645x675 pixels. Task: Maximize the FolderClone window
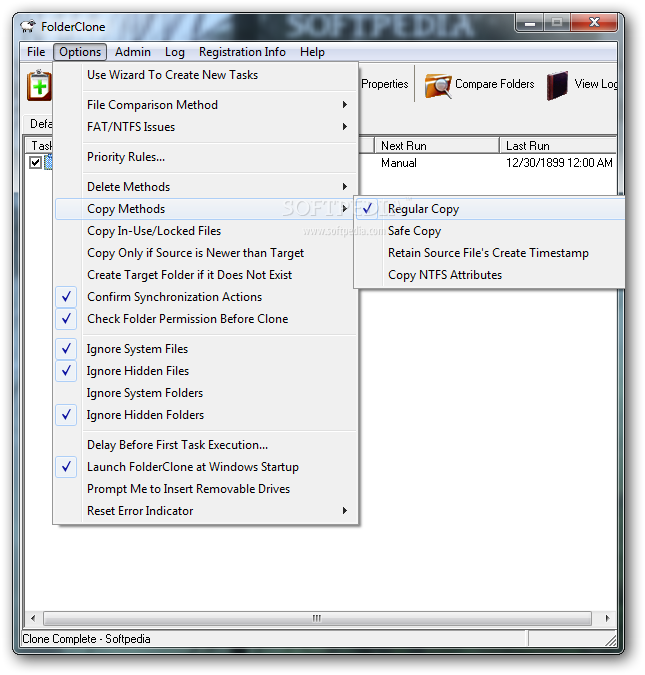coord(557,23)
